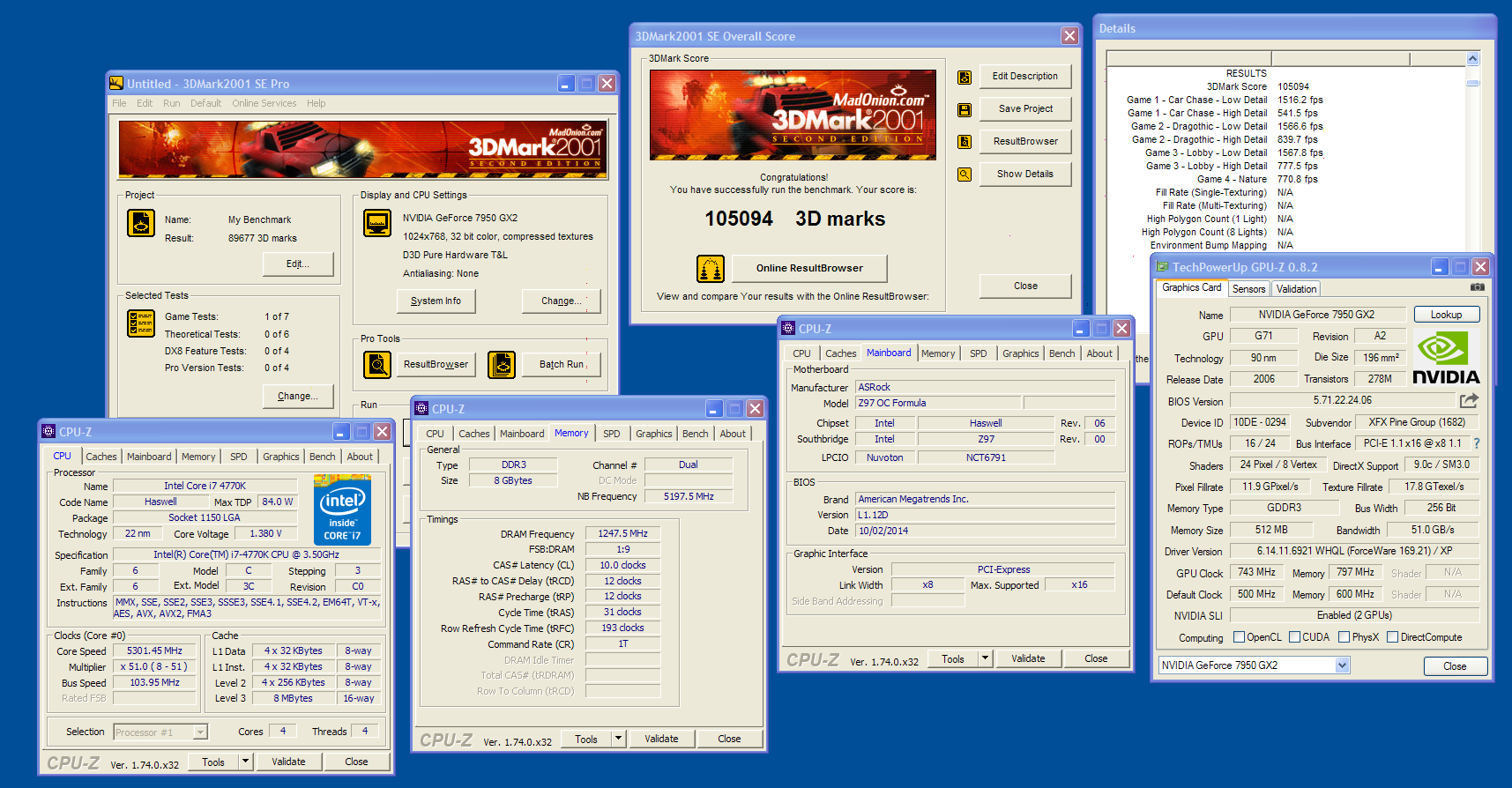This screenshot has height=788, width=1512.
Task: Click the Save Project button
Action: (x=1024, y=108)
